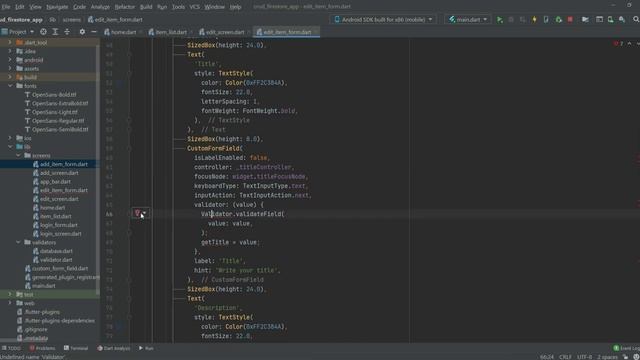640x360 pixels.
Task: Hide the Project panel with minus icon
Action: pos(94,31)
